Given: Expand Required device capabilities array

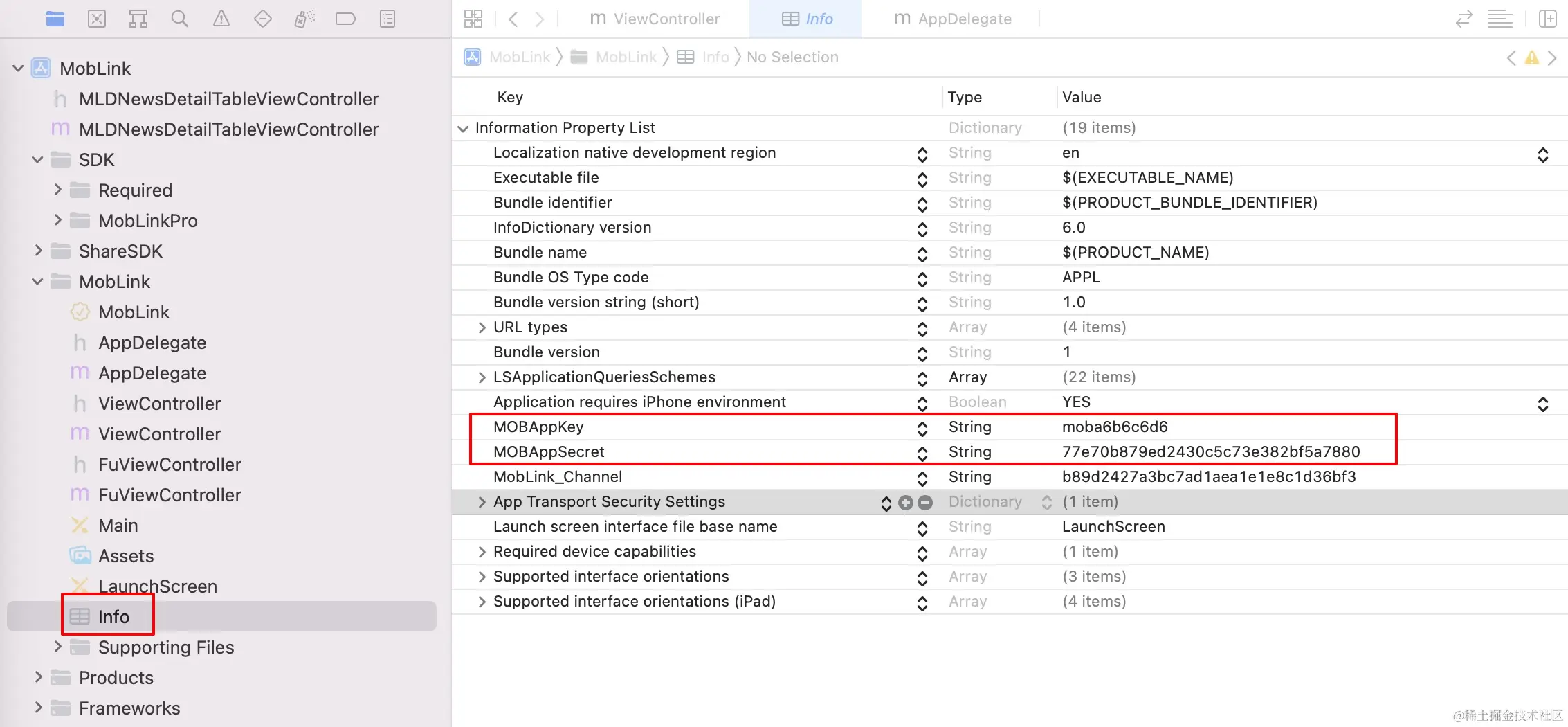Looking at the screenshot, I should click(482, 552).
